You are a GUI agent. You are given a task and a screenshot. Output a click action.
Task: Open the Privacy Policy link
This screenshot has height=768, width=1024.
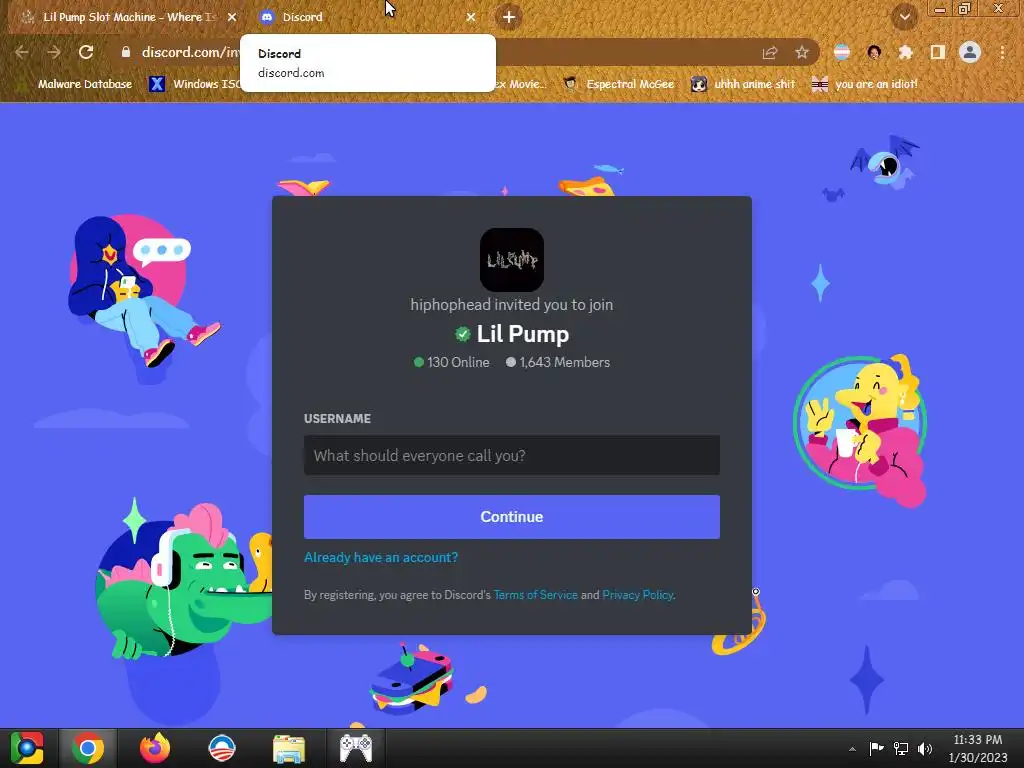(637, 595)
